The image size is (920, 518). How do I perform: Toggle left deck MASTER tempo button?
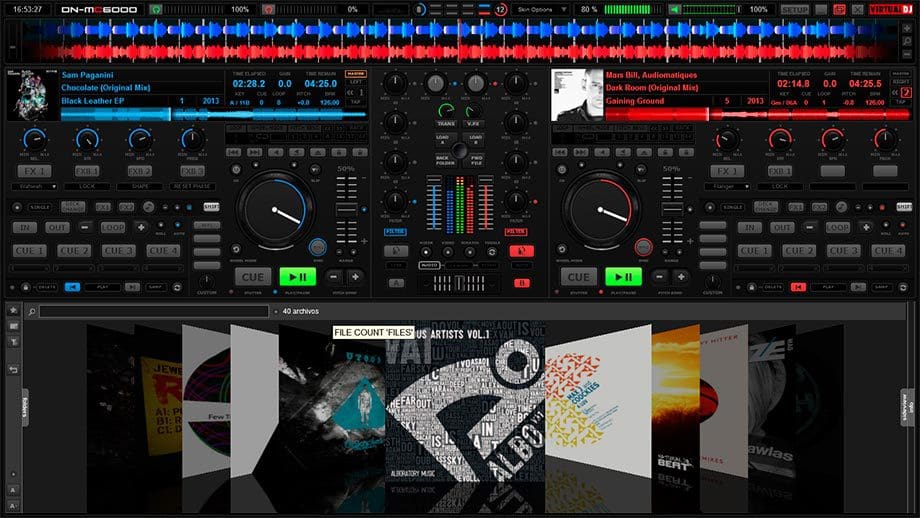(x=356, y=74)
